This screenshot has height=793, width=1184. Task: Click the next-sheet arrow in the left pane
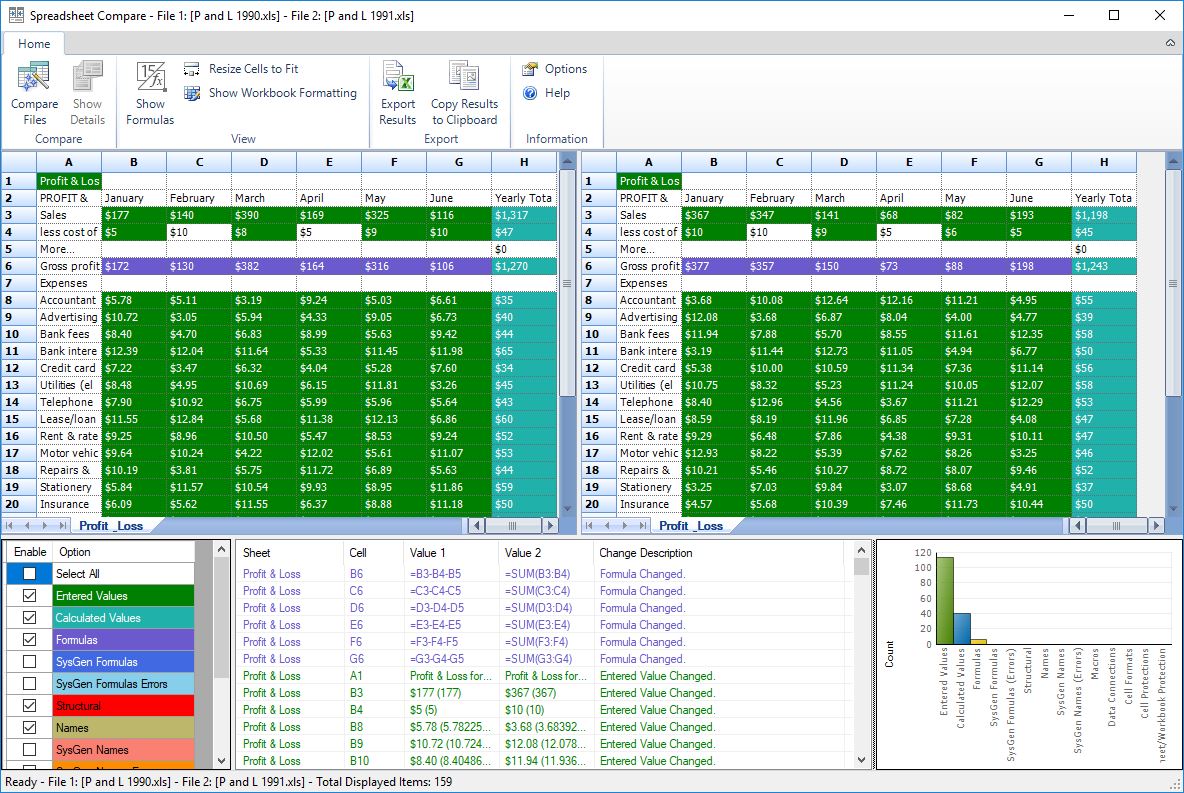[x=43, y=526]
